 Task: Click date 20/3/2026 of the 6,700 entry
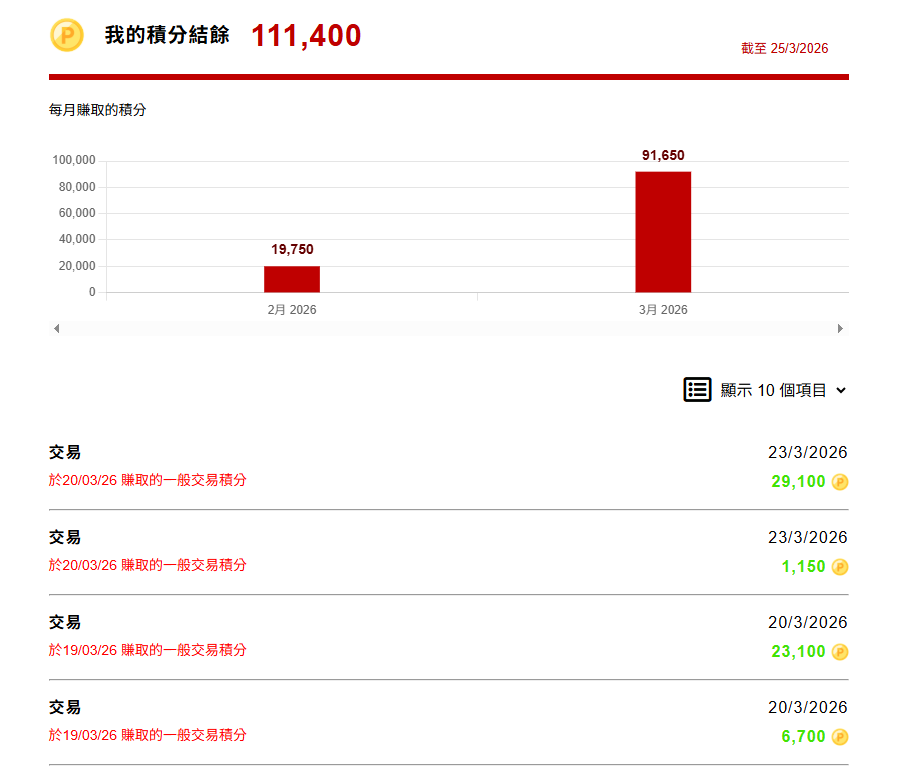[808, 707]
